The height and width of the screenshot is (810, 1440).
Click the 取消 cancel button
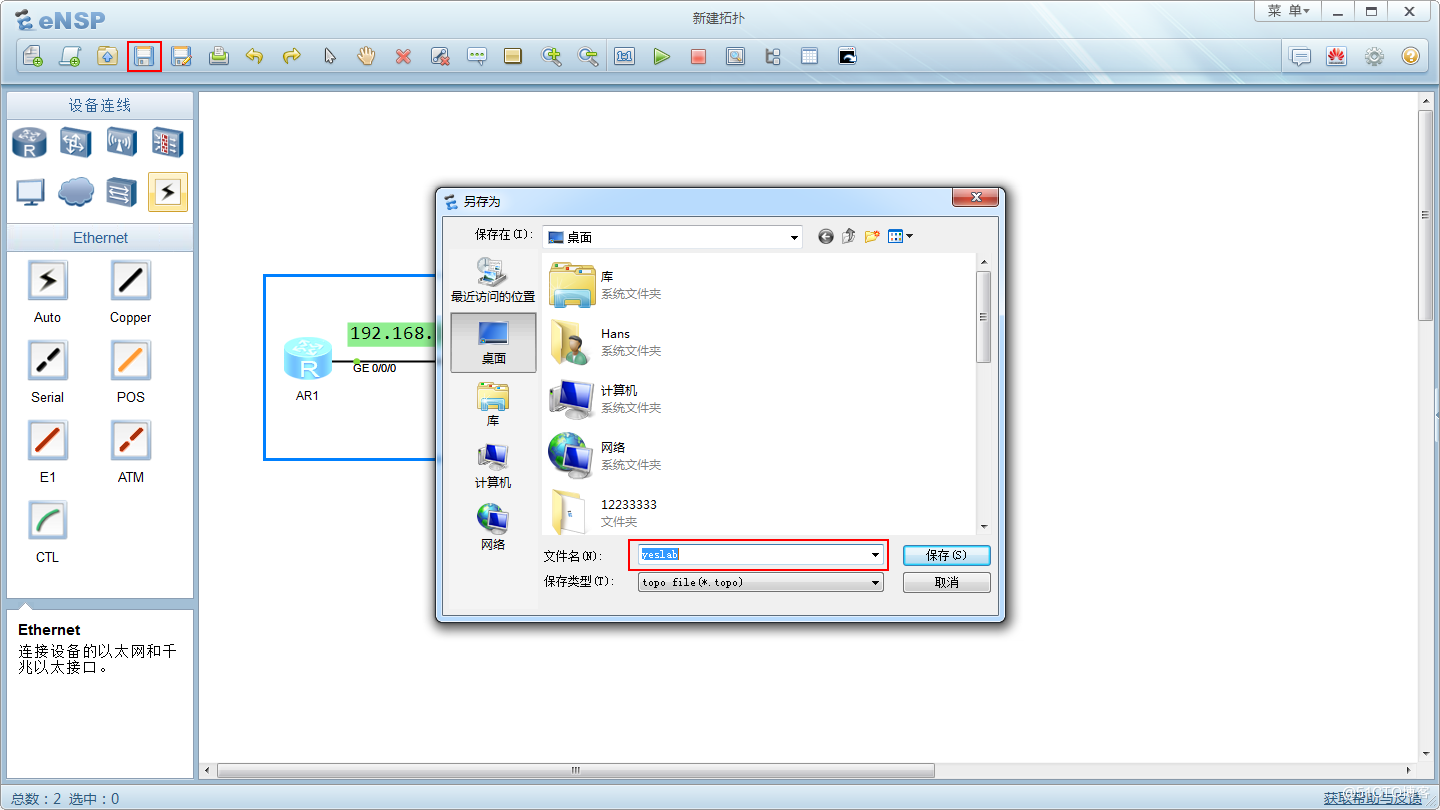946,582
